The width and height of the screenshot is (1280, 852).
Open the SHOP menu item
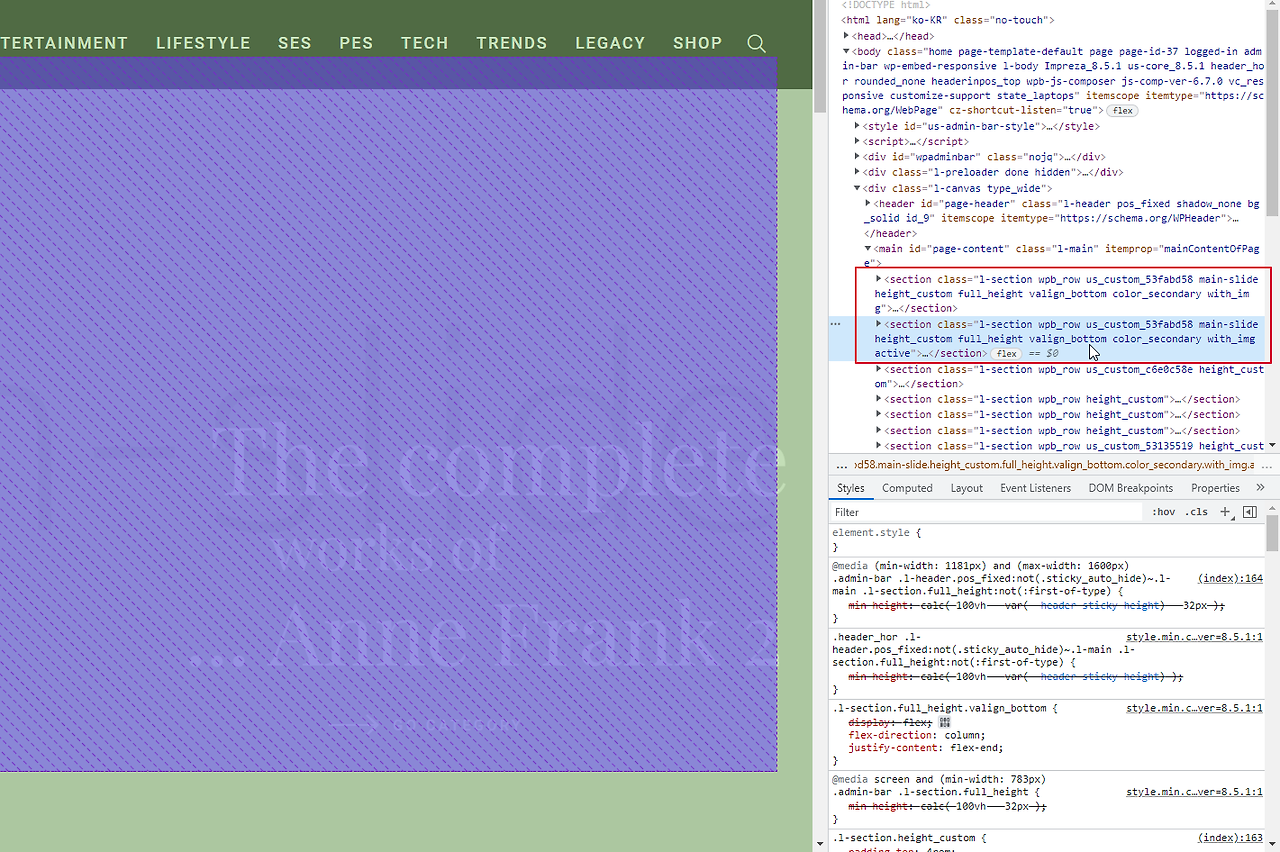tap(697, 43)
